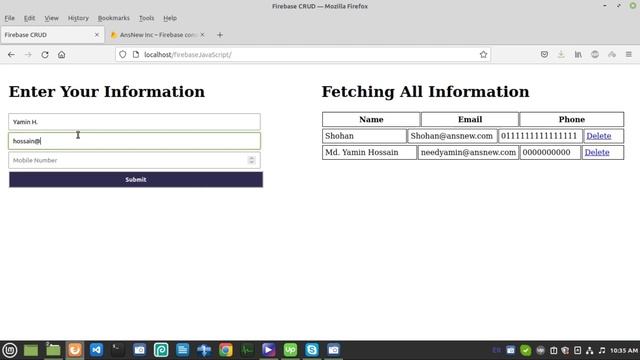Click the address bar showing localhost/FirebaseJavaScript/
Screen dimensions: 640x360
click(303, 54)
